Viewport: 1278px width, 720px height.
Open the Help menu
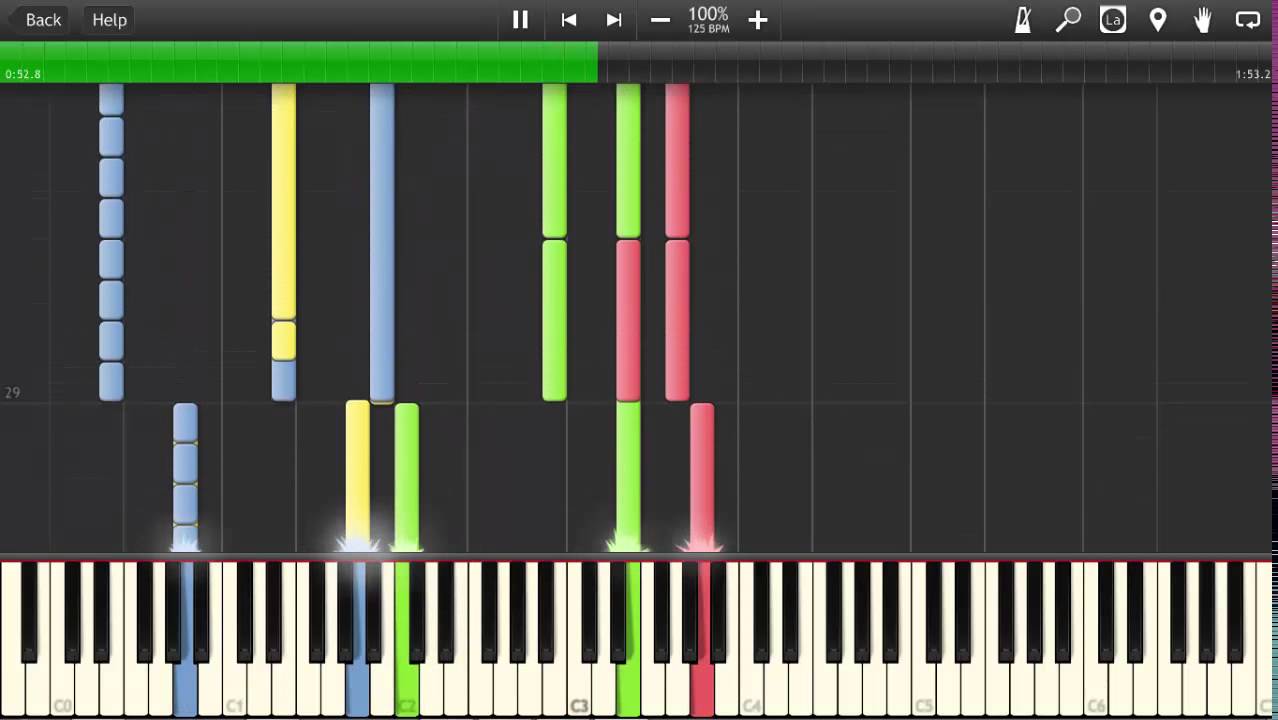(110, 20)
